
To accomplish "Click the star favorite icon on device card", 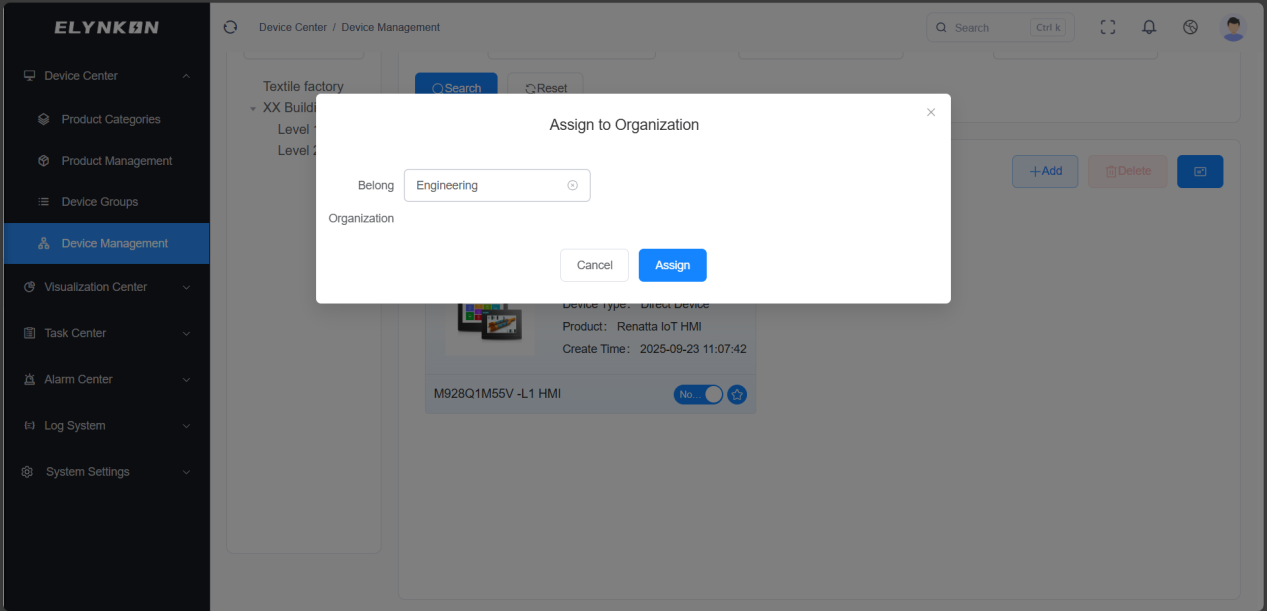I will [737, 394].
